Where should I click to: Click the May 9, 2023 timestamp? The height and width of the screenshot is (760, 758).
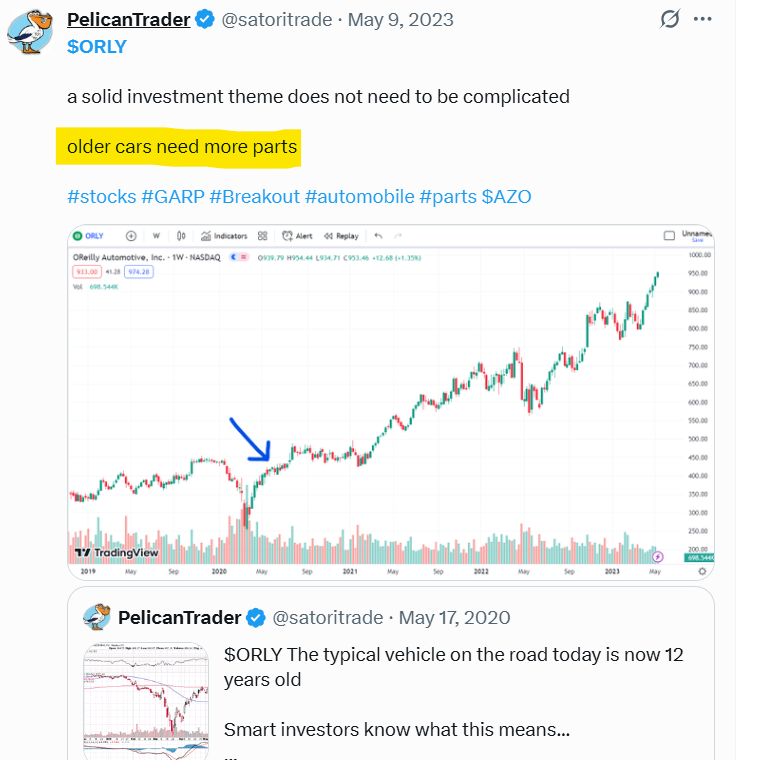[x=400, y=20]
